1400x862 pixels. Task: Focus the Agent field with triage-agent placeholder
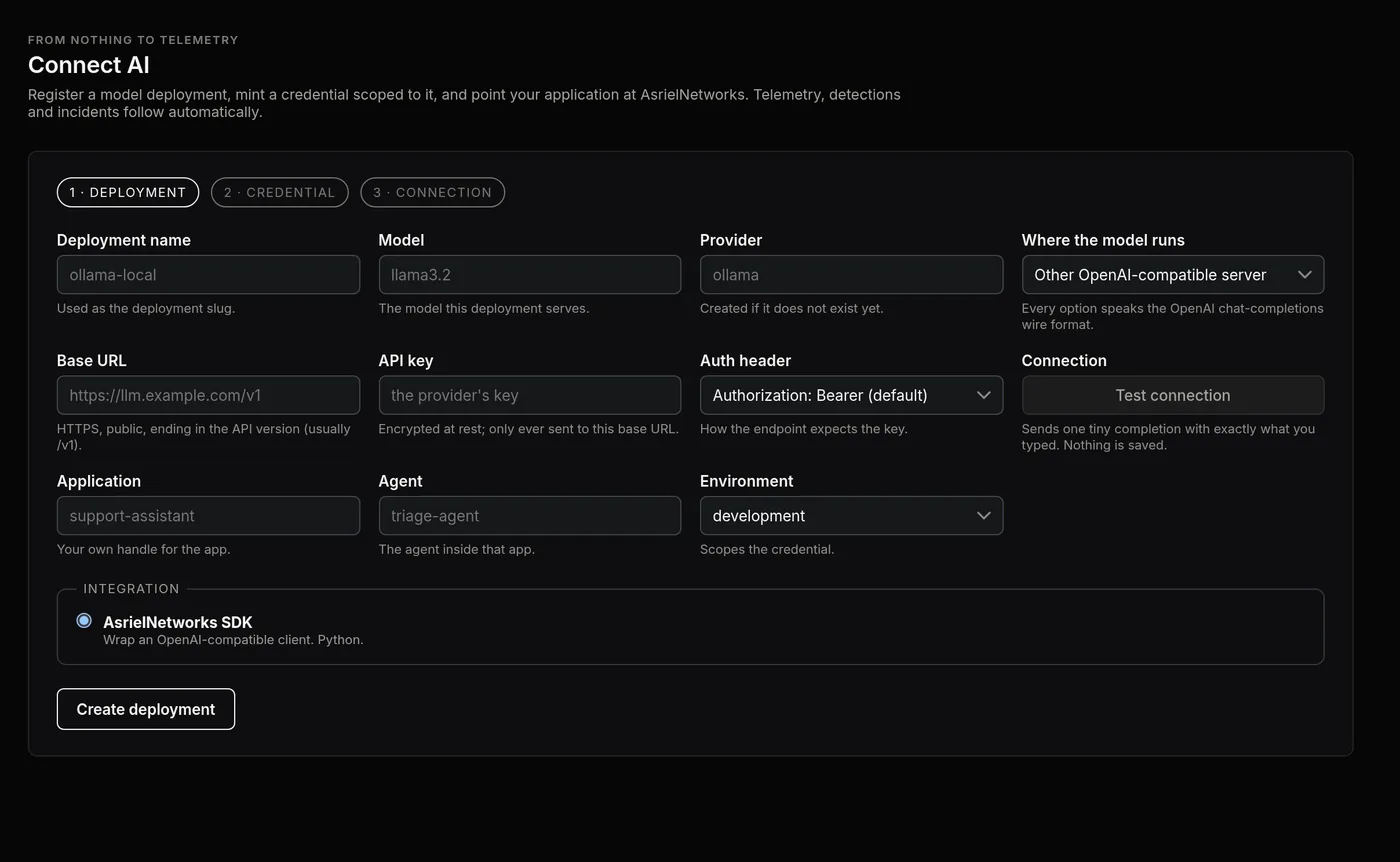tap(530, 516)
